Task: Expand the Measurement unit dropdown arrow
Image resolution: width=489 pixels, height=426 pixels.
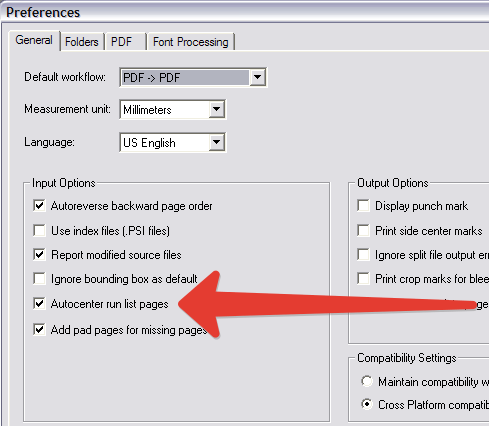Action: [217, 109]
